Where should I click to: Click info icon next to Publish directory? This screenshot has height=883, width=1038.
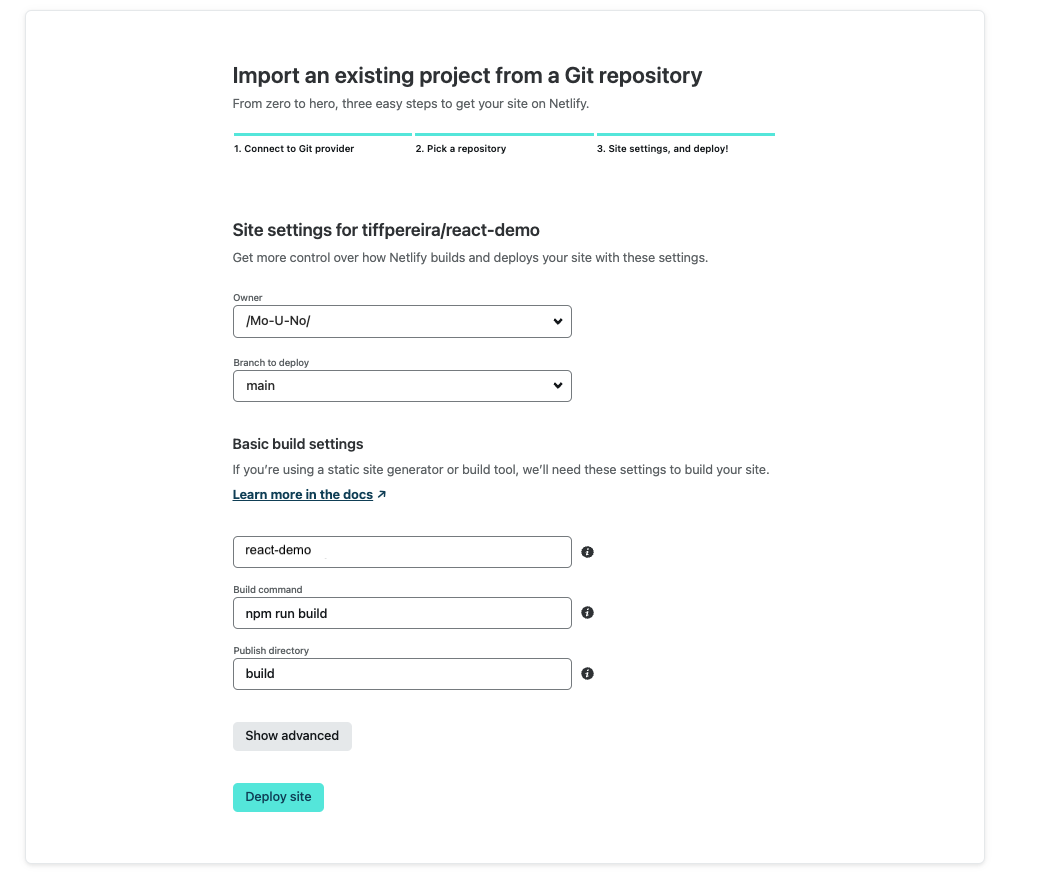pyautogui.click(x=587, y=674)
